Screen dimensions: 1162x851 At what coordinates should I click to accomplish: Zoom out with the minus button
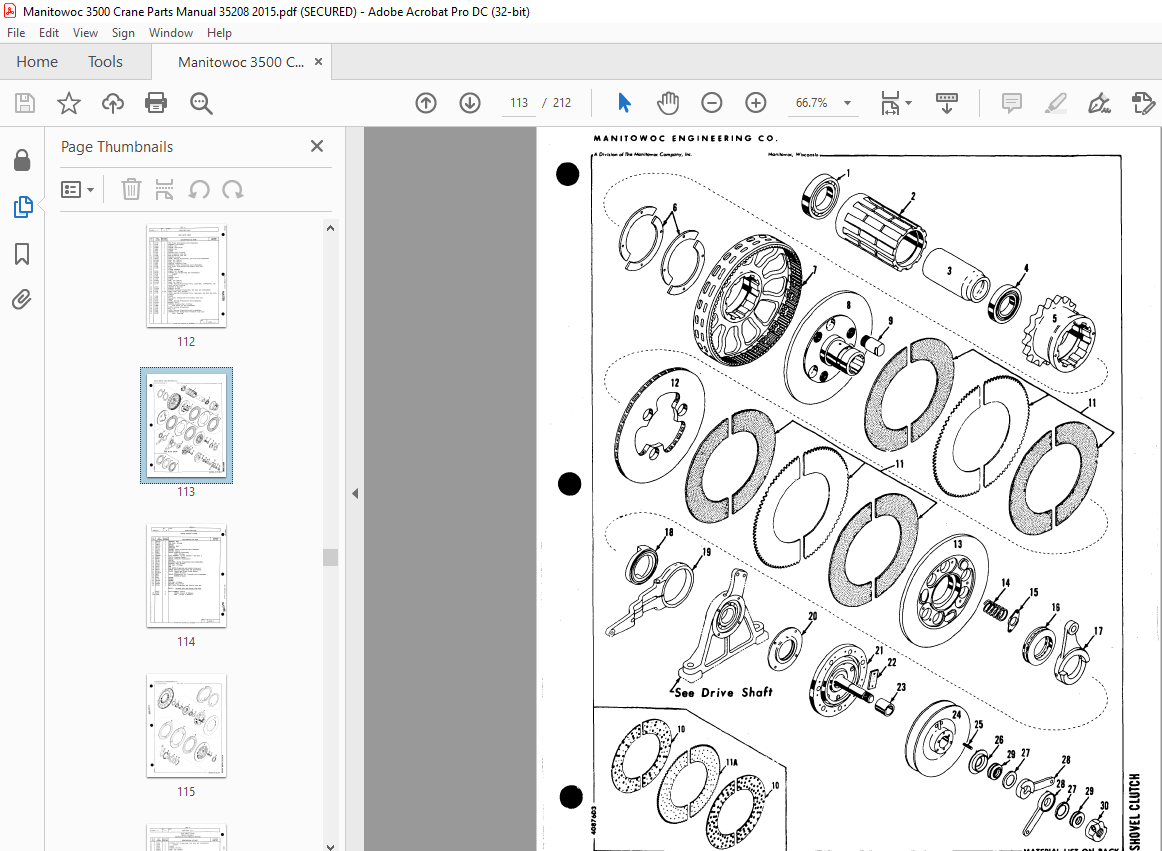pyautogui.click(x=711, y=103)
